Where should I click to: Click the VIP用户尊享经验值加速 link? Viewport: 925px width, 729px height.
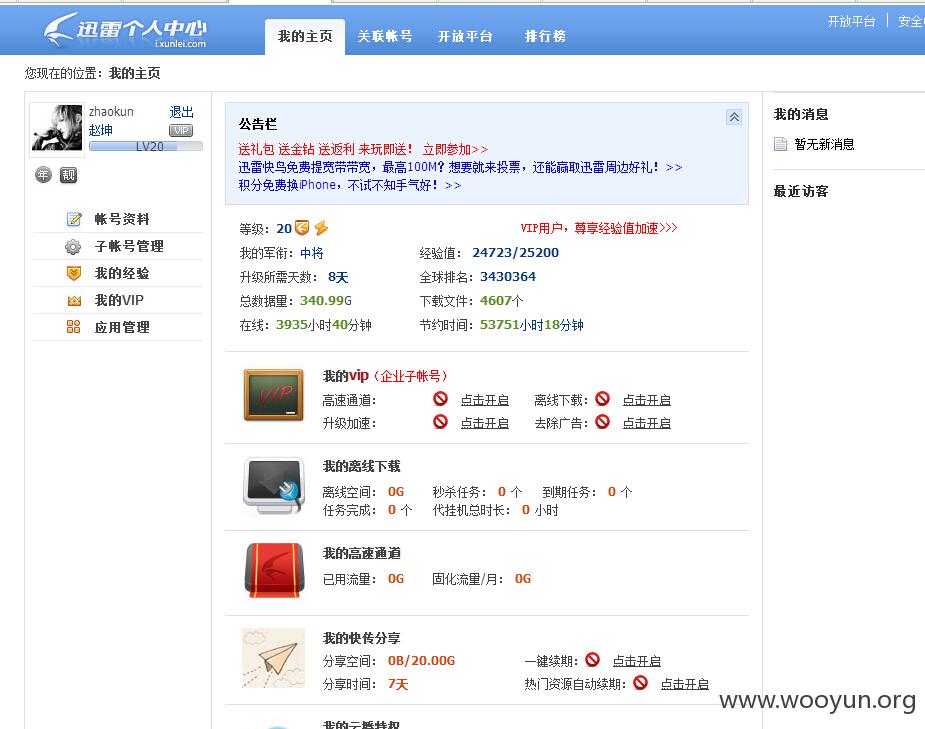pos(599,228)
